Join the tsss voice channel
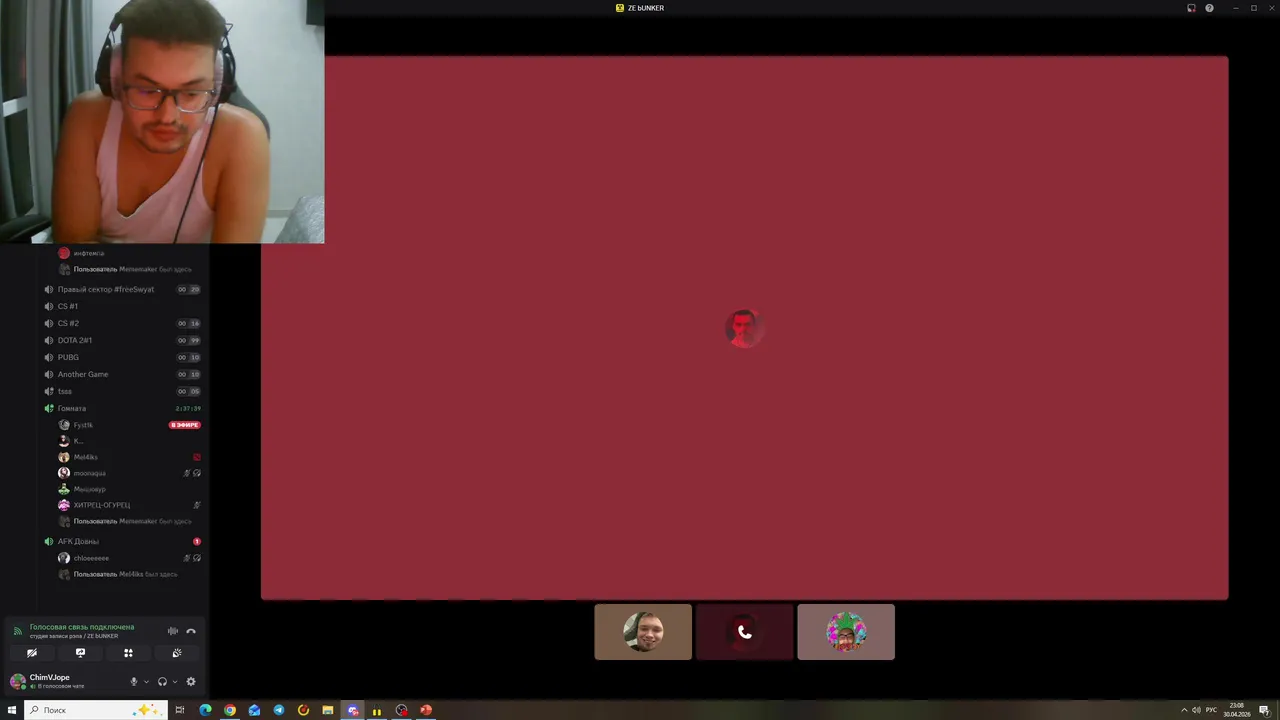 (123, 391)
